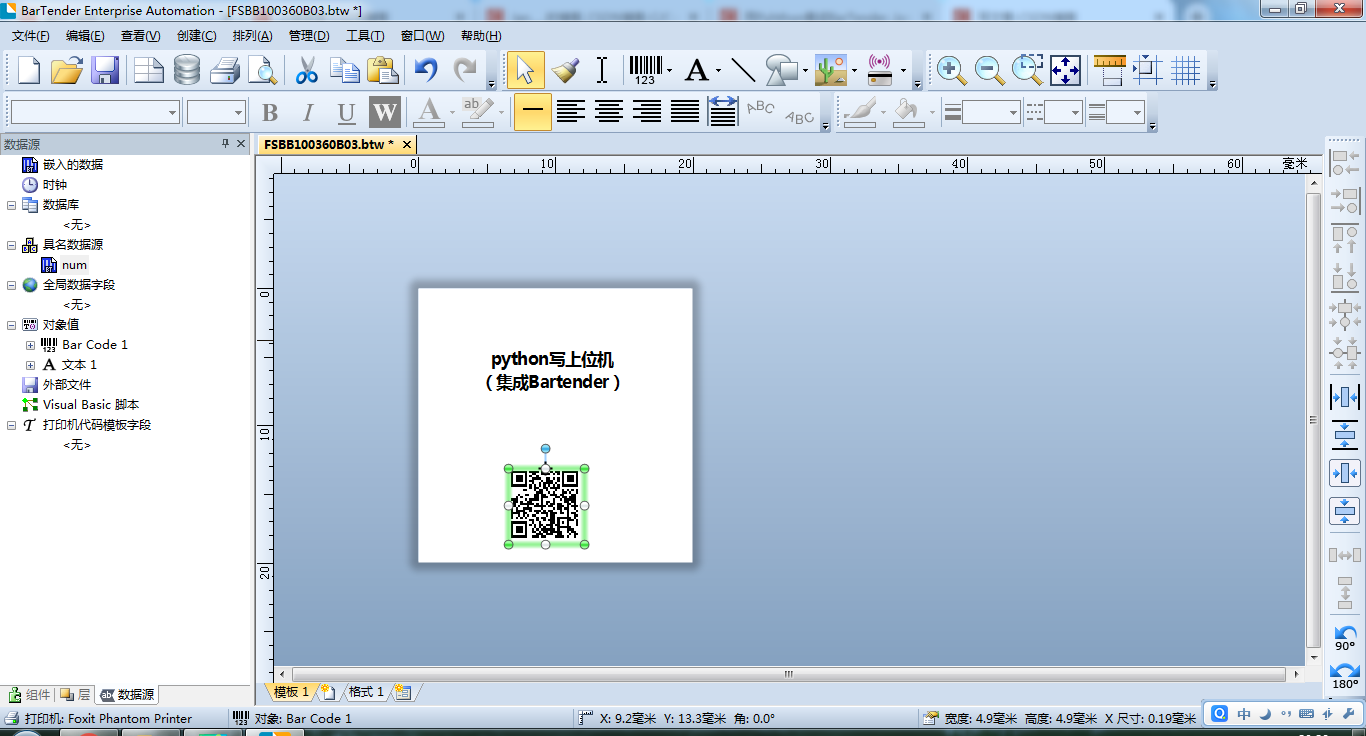Insert a picture with the cactus icon
The image size is (1366, 736).
point(831,70)
